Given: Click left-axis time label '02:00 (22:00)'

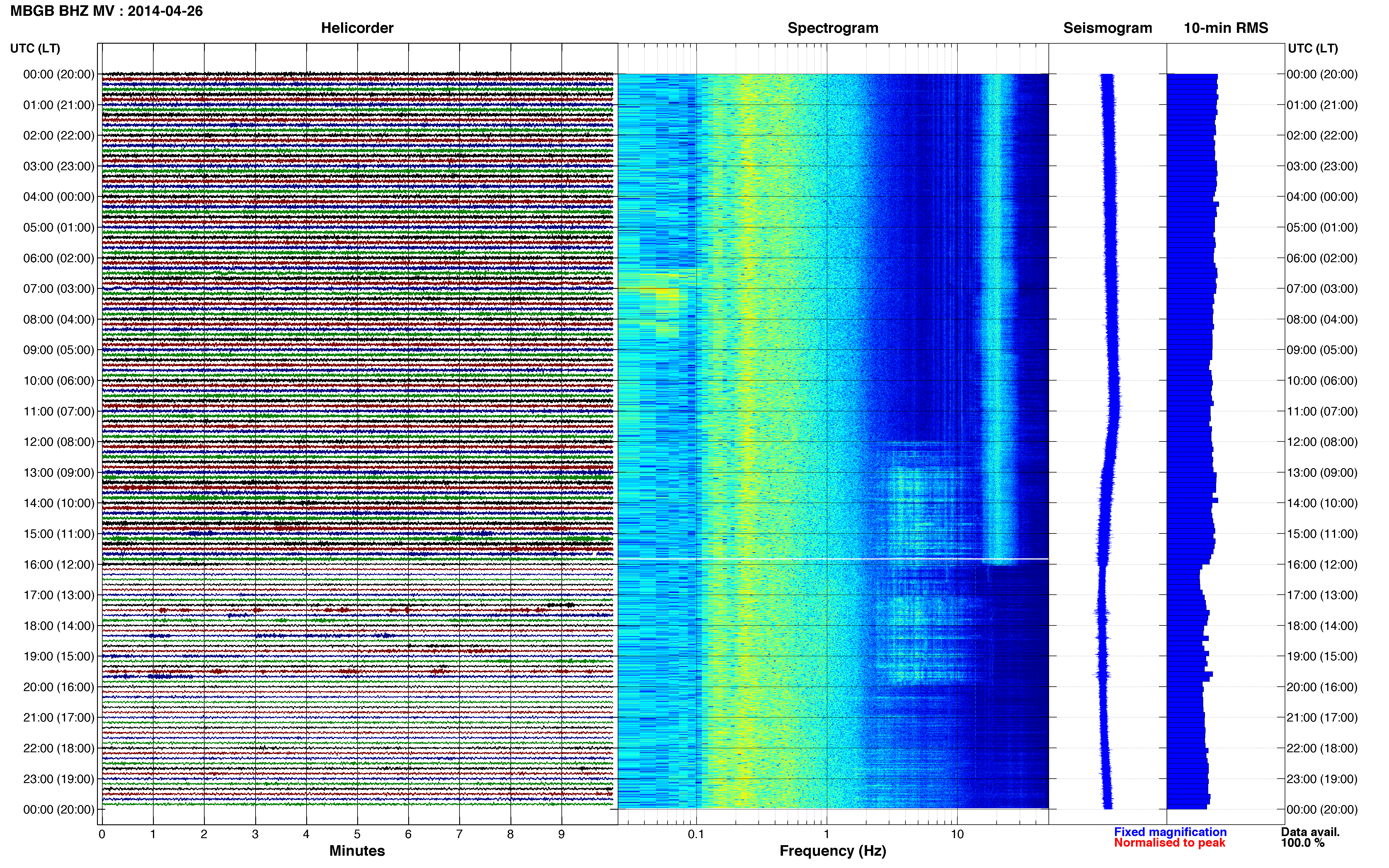Looking at the screenshot, I should (x=59, y=135).
